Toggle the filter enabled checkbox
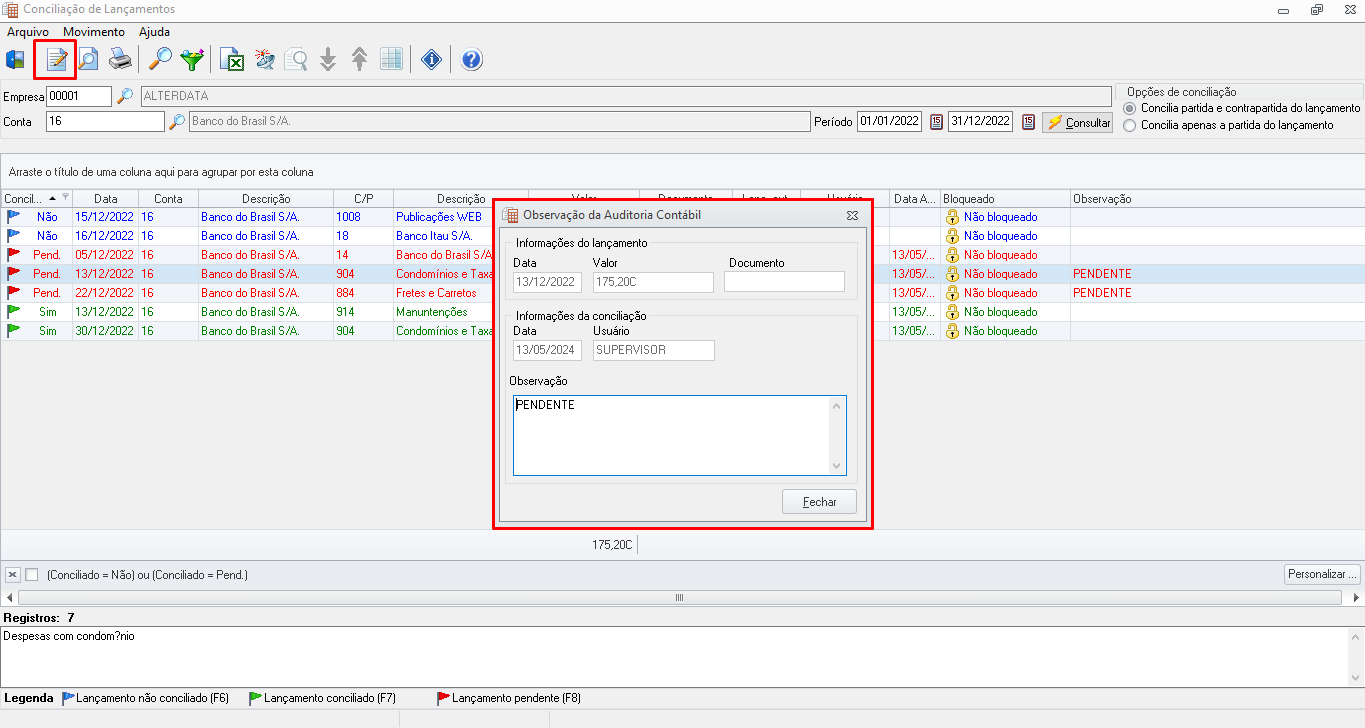 (31, 575)
